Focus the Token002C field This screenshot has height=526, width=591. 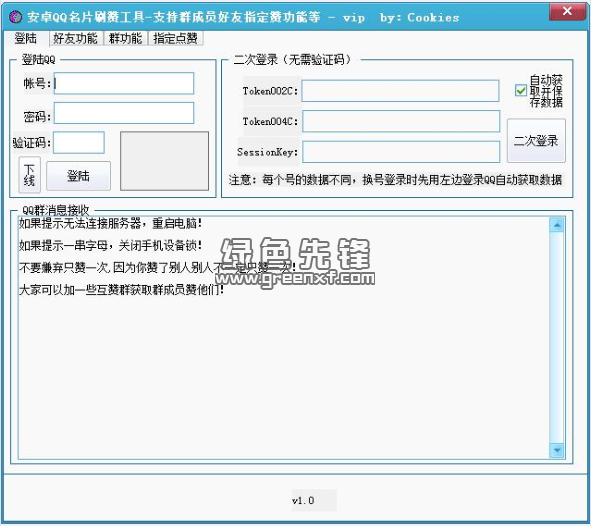point(400,91)
